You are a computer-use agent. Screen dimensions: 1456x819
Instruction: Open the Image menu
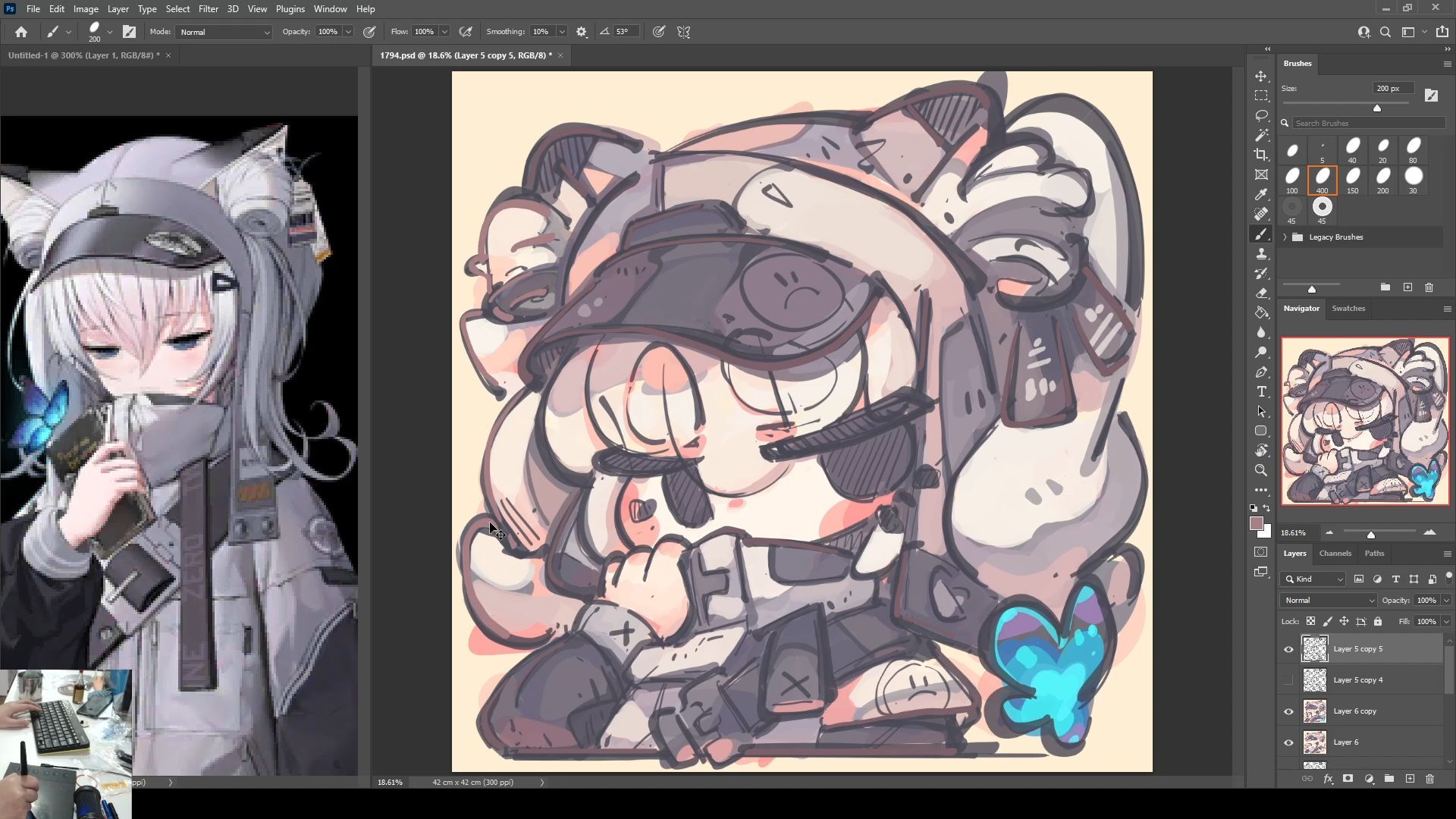[x=86, y=9]
